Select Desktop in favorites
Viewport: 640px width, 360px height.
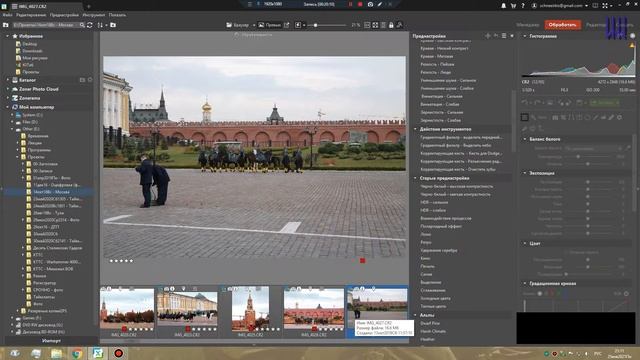coord(29,44)
